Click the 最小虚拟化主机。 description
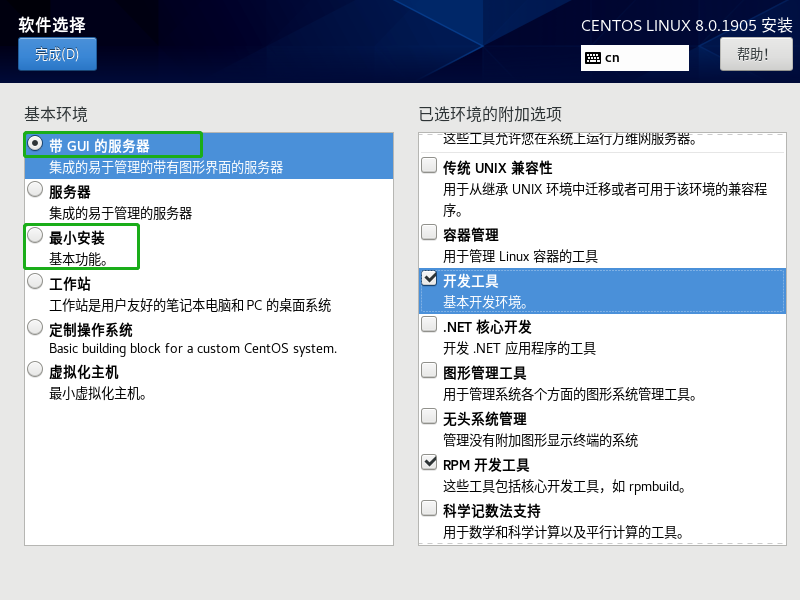This screenshot has height=600, width=800. (97, 393)
